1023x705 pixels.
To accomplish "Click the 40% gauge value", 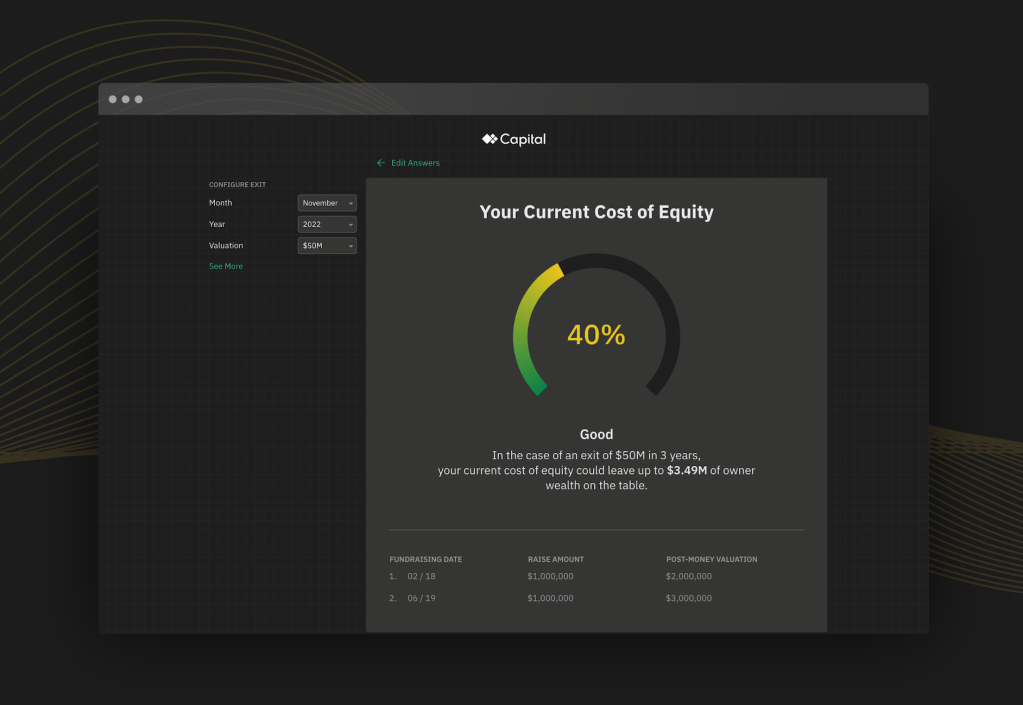I will (596, 335).
